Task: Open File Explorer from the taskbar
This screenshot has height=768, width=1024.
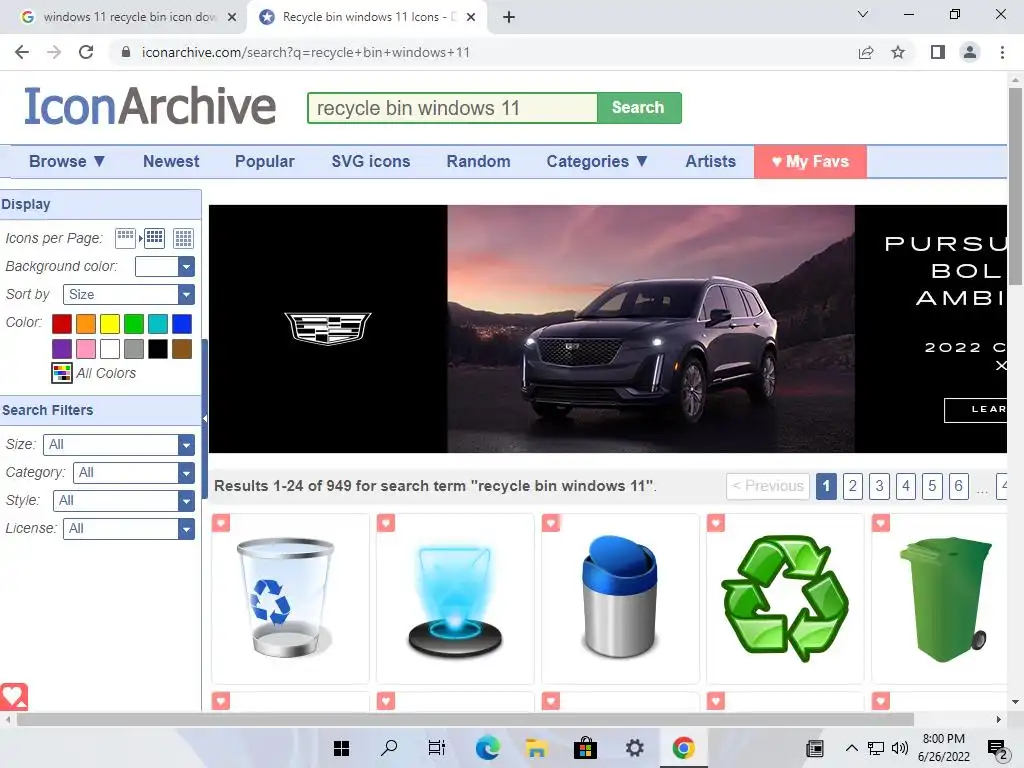Action: [x=536, y=748]
